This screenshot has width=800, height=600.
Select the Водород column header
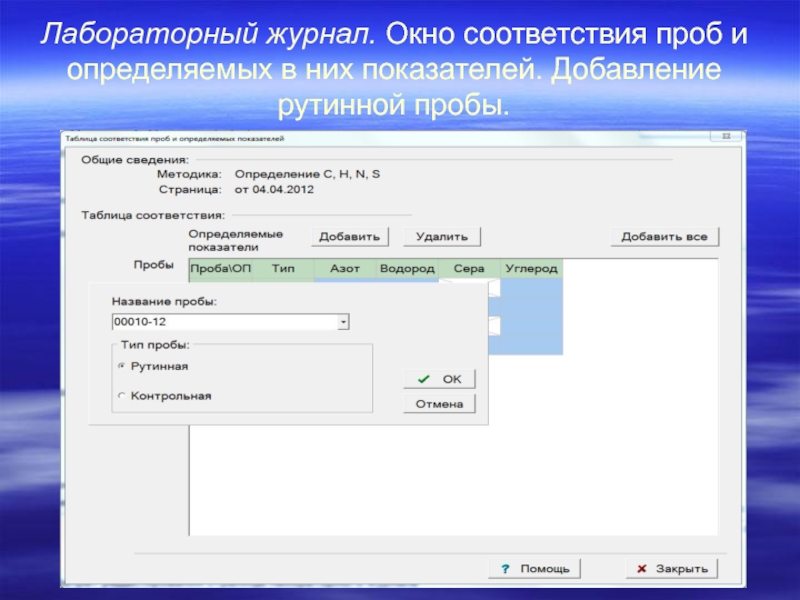click(407, 269)
